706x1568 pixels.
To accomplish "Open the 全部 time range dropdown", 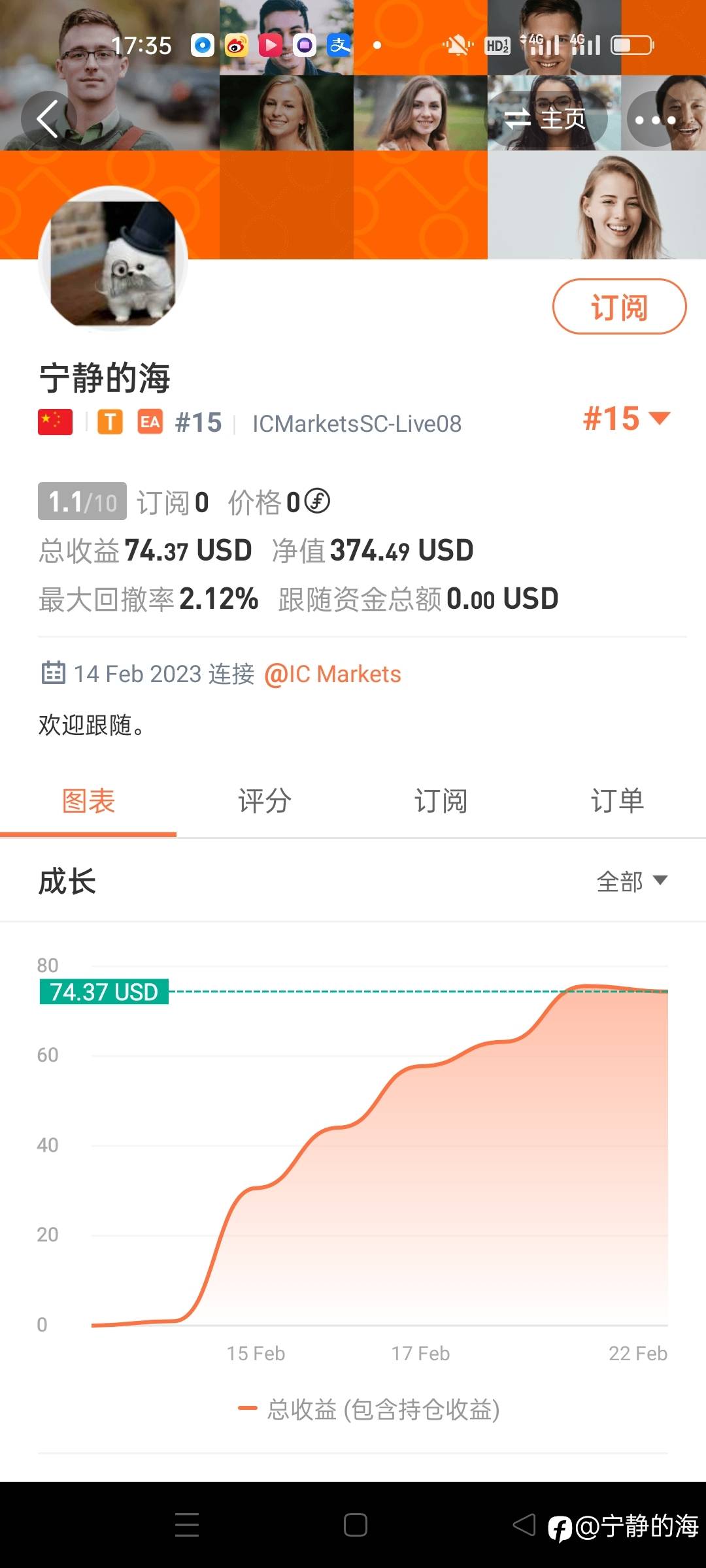I will coord(631,881).
